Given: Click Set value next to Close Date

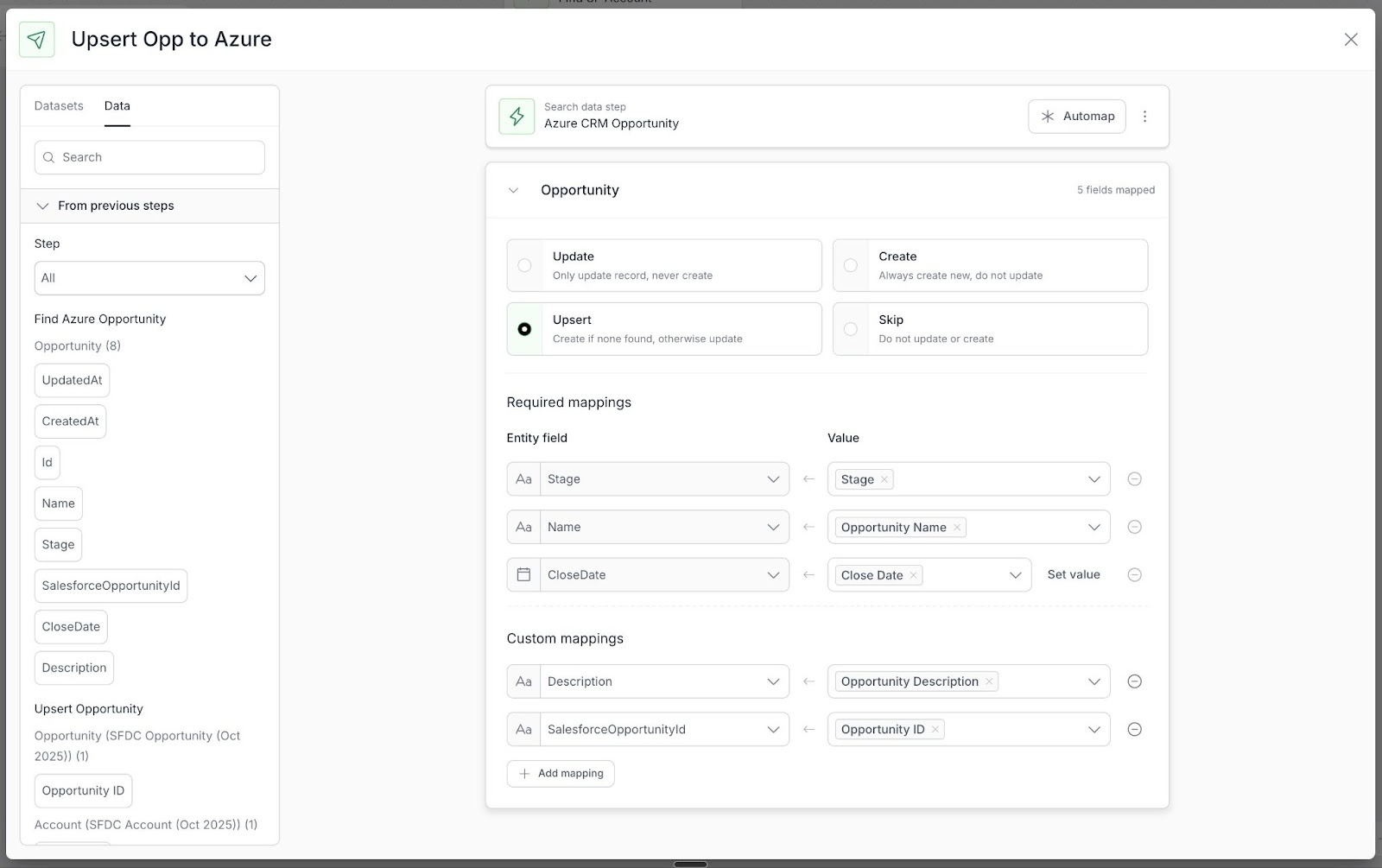Looking at the screenshot, I should pos(1074,575).
